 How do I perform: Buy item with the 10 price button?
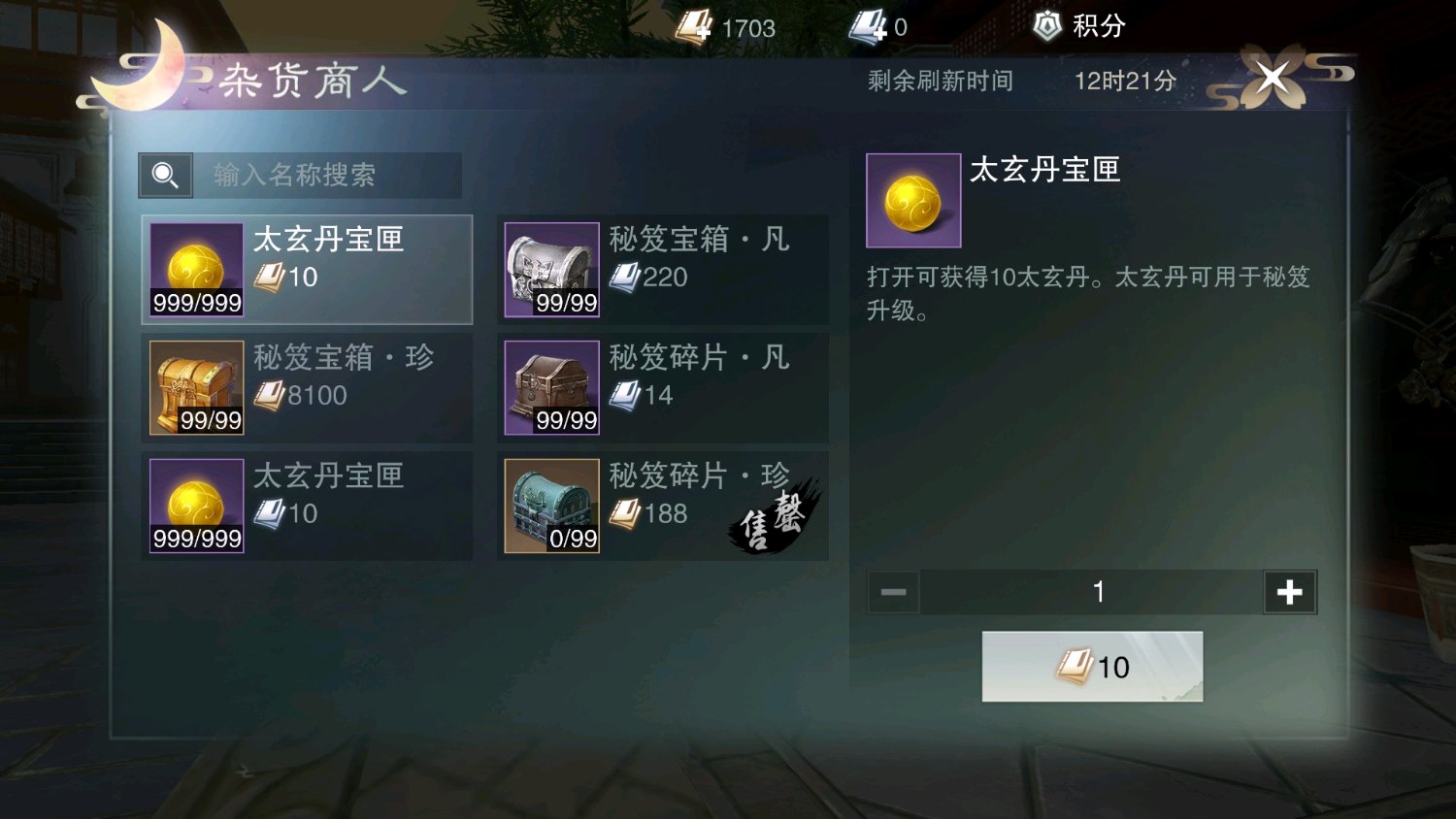click(1092, 667)
